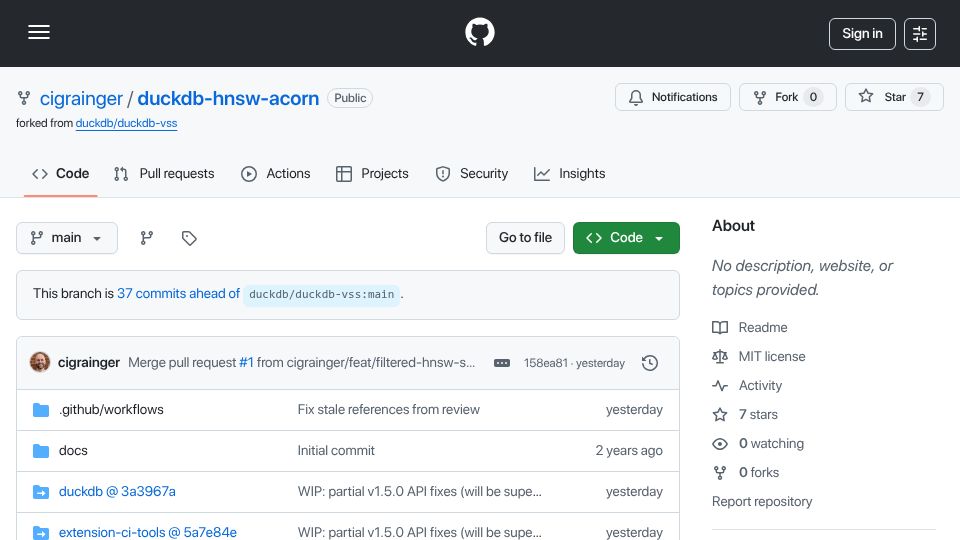Switch to the Pull requests tab

[164, 174]
